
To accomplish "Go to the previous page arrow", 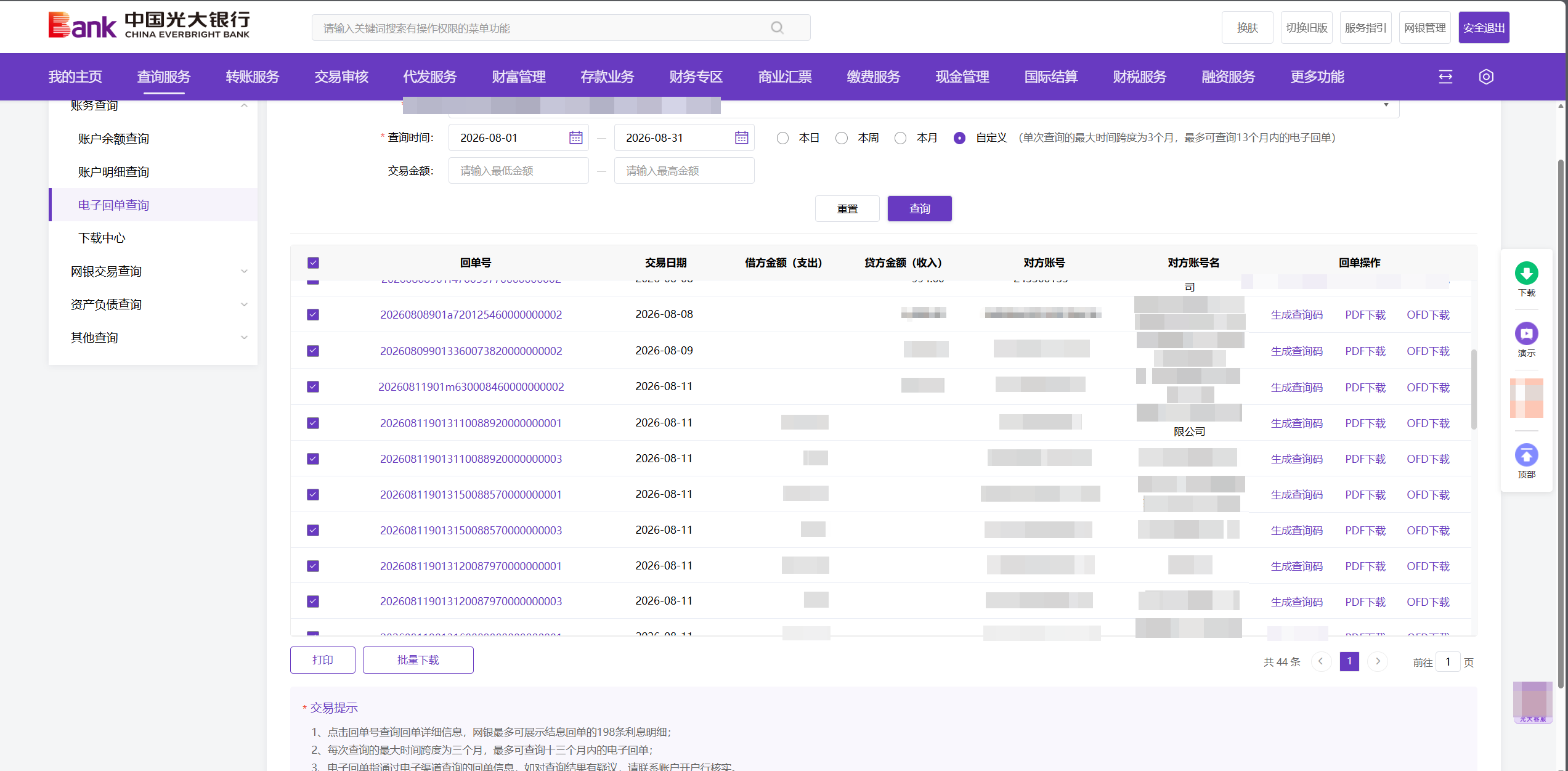I will click(1321, 661).
